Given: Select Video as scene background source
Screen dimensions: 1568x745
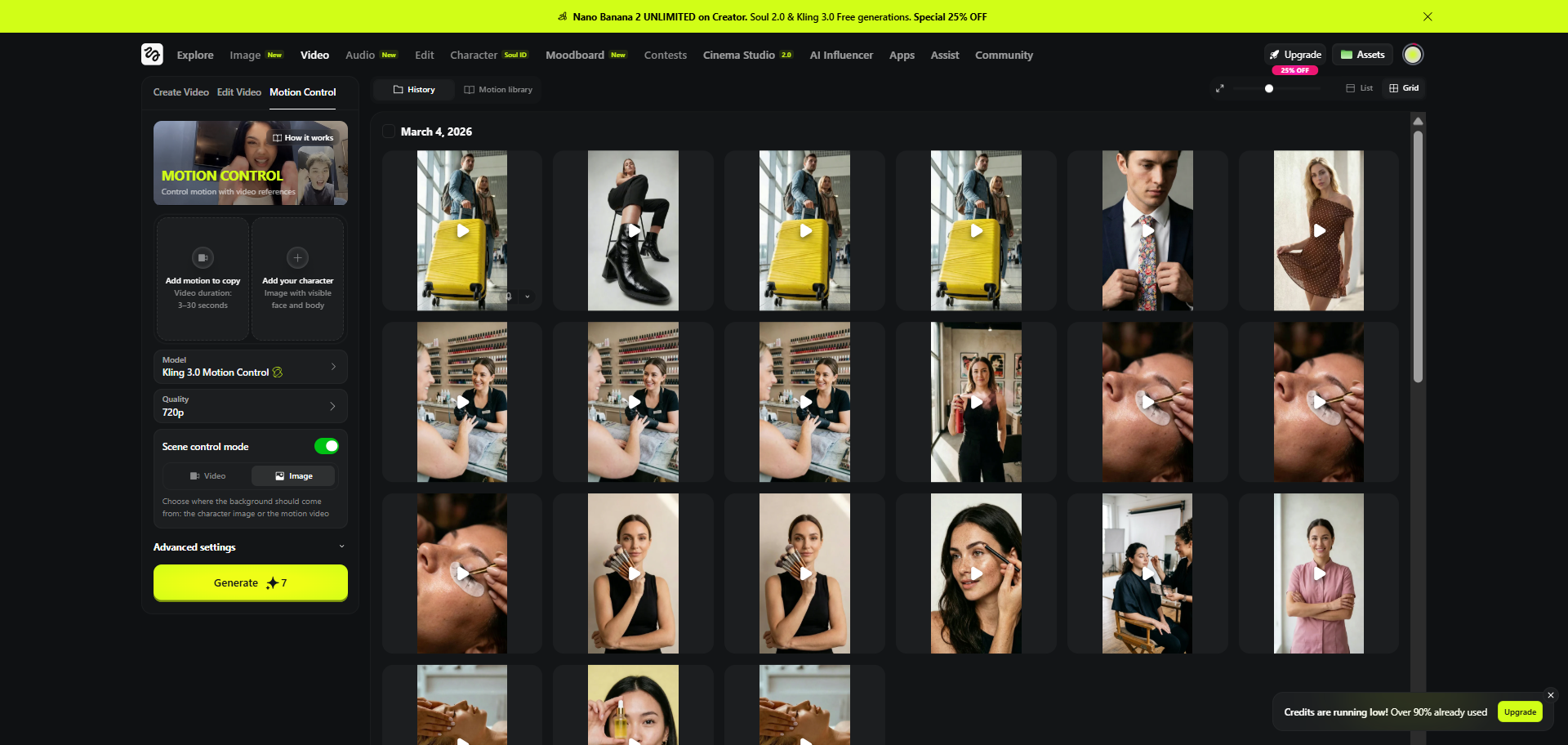Looking at the screenshot, I should click(207, 476).
